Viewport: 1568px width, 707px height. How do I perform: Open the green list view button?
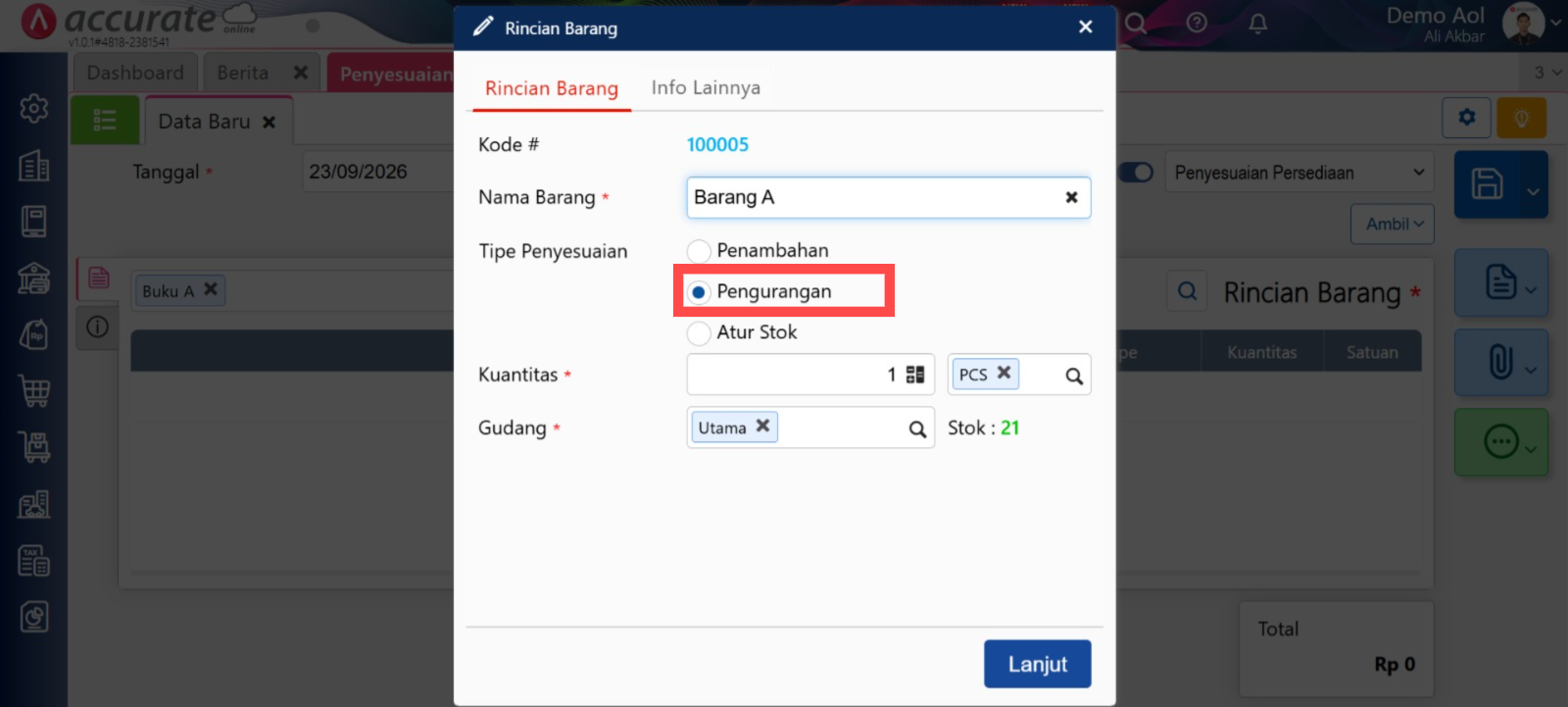105,121
